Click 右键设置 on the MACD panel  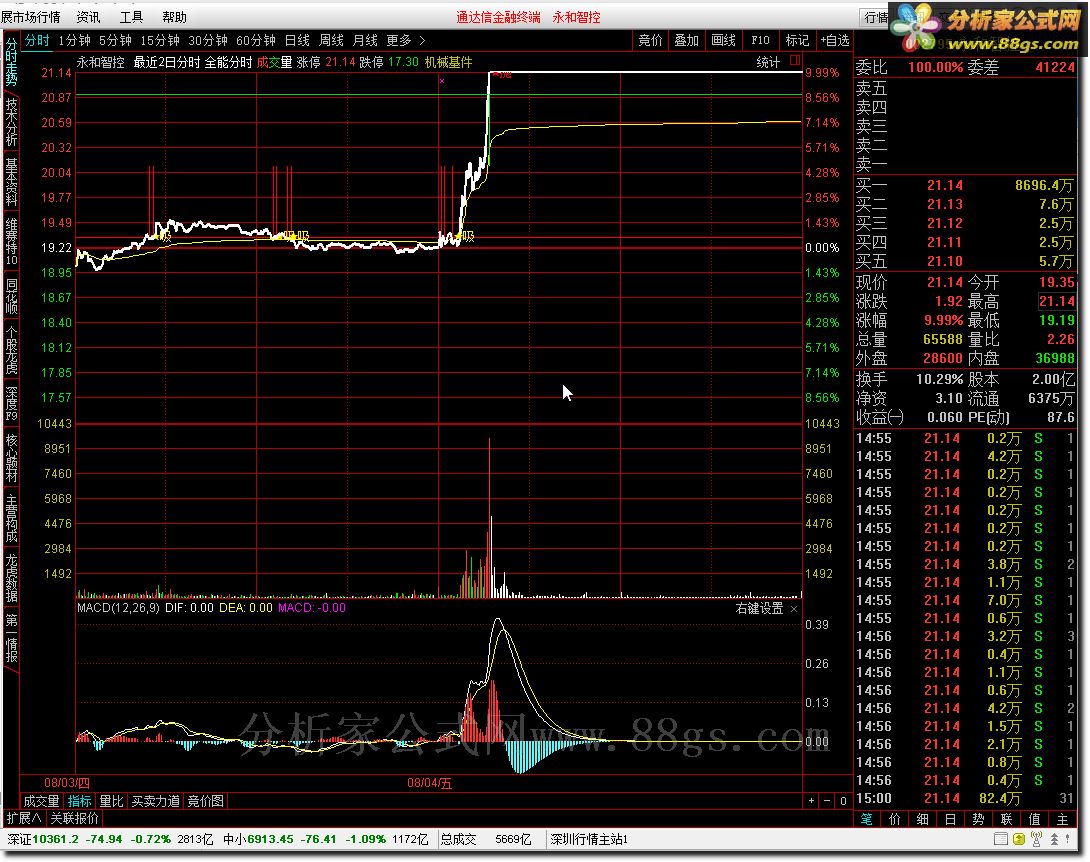point(759,608)
